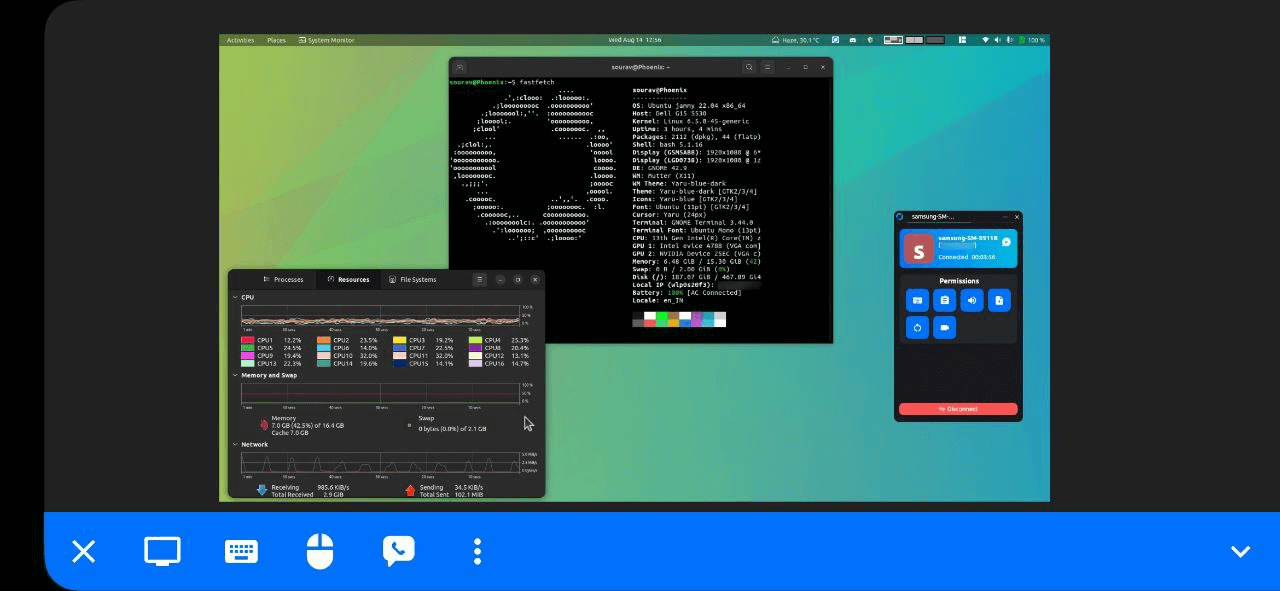Collapse the Memory and Swap section
1280x591 pixels.
[x=234, y=375]
